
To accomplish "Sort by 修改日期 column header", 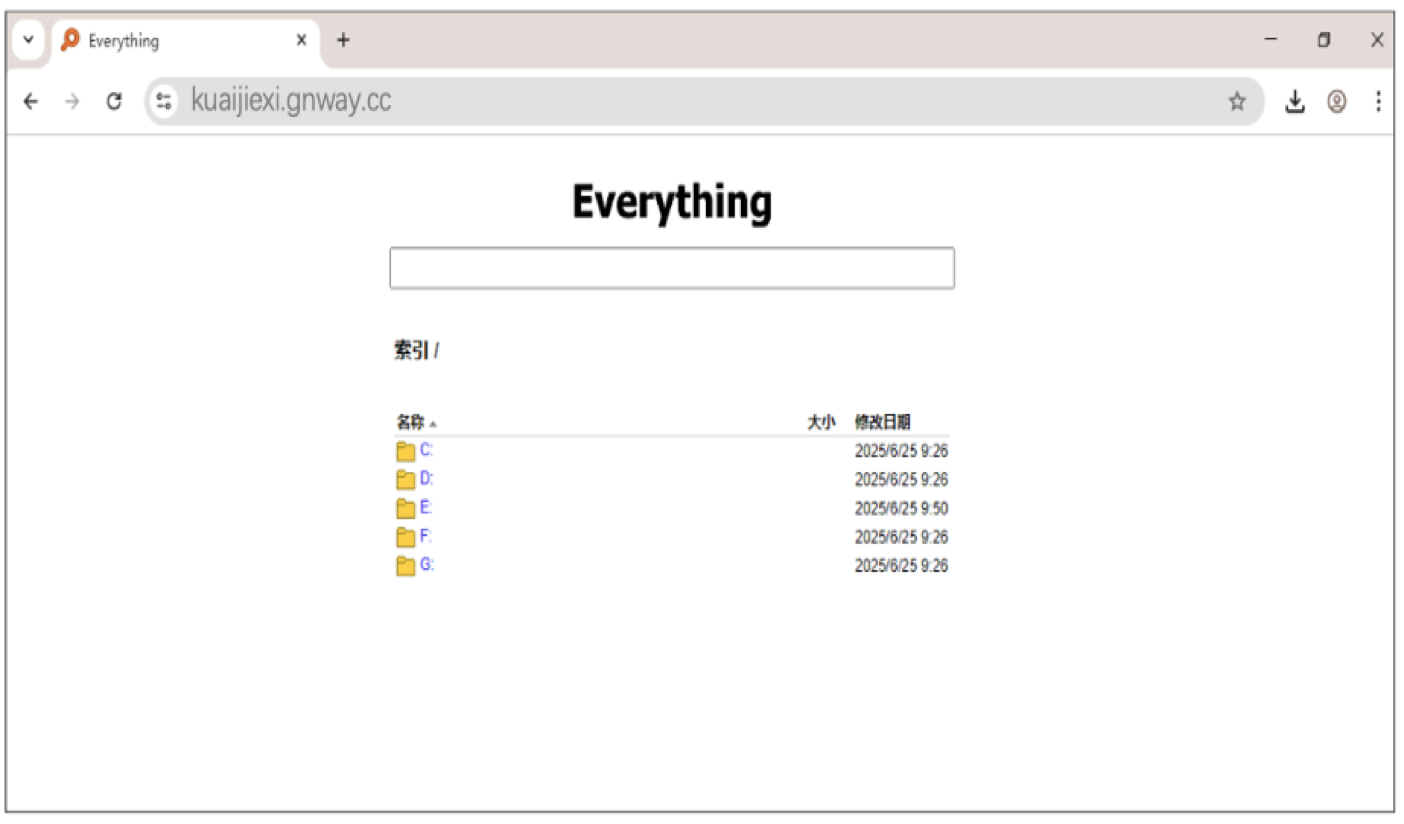I will tap(882, 422).
